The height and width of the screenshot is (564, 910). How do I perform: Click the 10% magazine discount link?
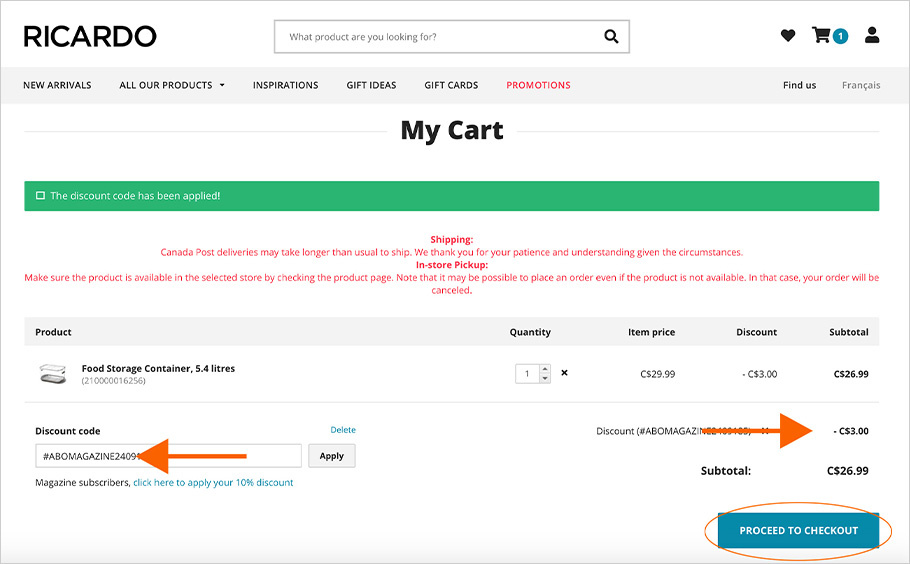coord(213,483)
